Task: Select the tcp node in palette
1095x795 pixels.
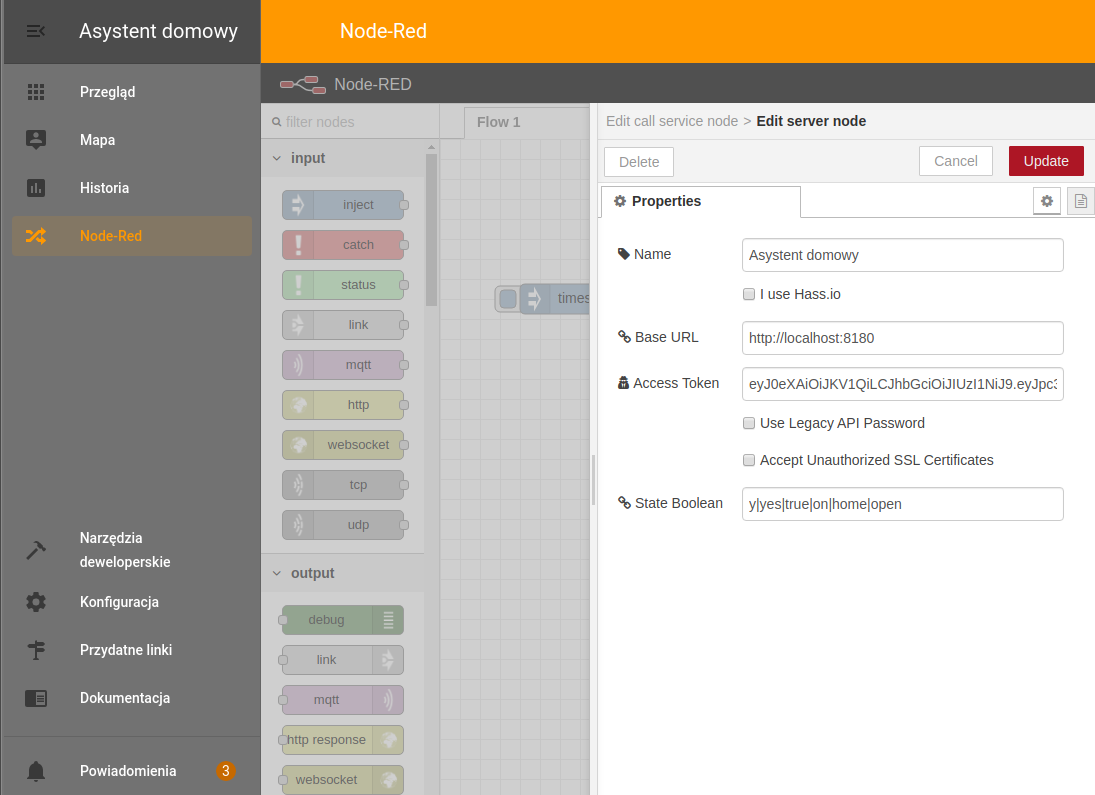Action: [x=343, y=485]
